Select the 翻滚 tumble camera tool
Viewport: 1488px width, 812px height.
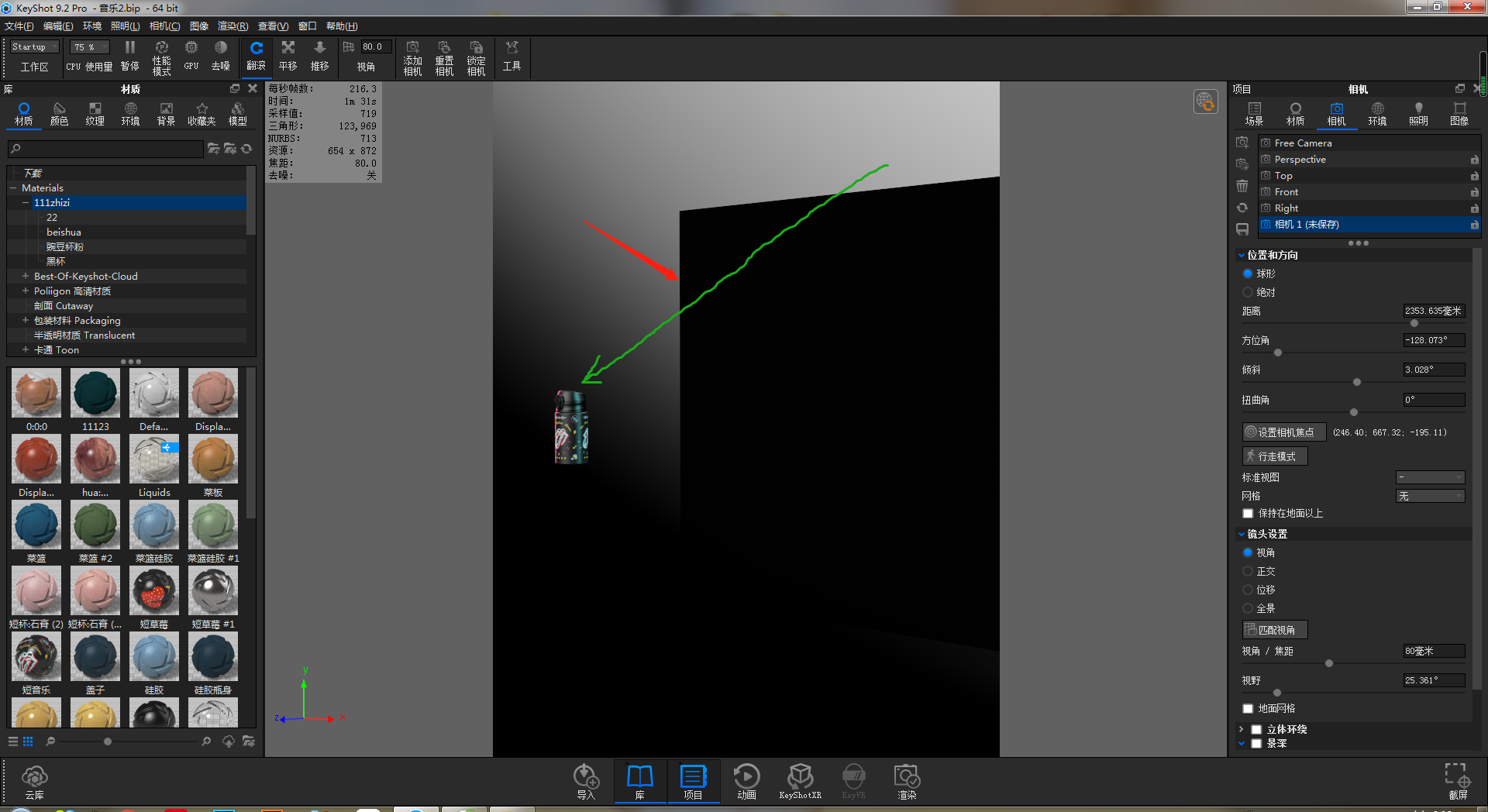[256, 56]
